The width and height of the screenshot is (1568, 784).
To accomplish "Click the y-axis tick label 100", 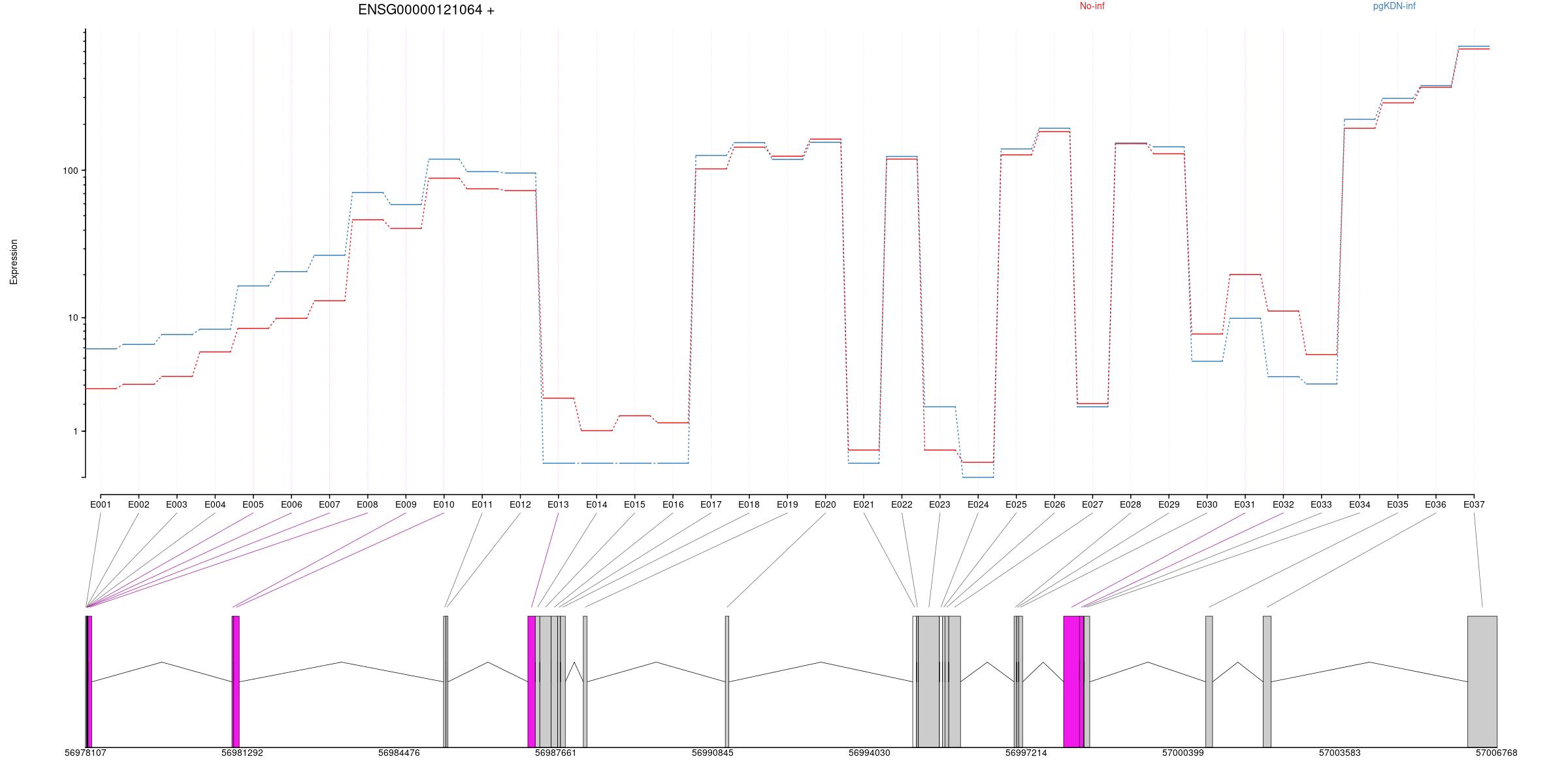I will click(70, 171).
